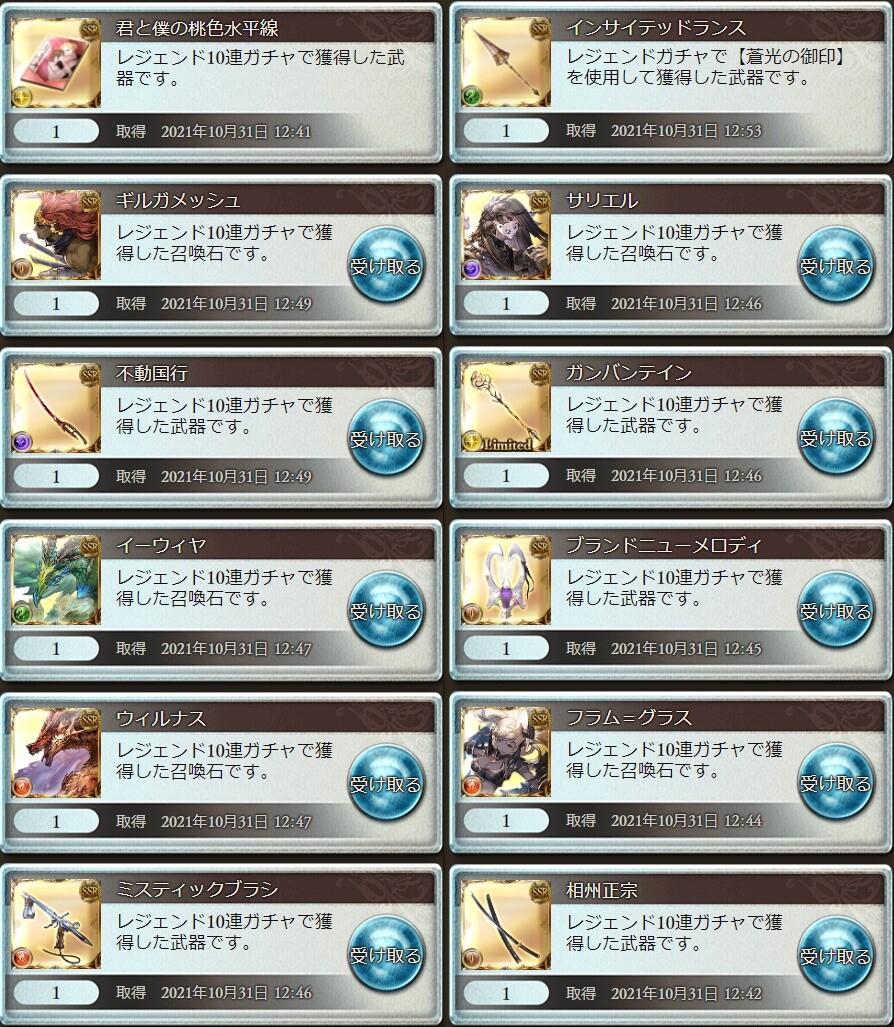The width and height of the screenshot is (894, 1027).
Task: Select the 不動国行 weapon icon
Action: [56, 408]
